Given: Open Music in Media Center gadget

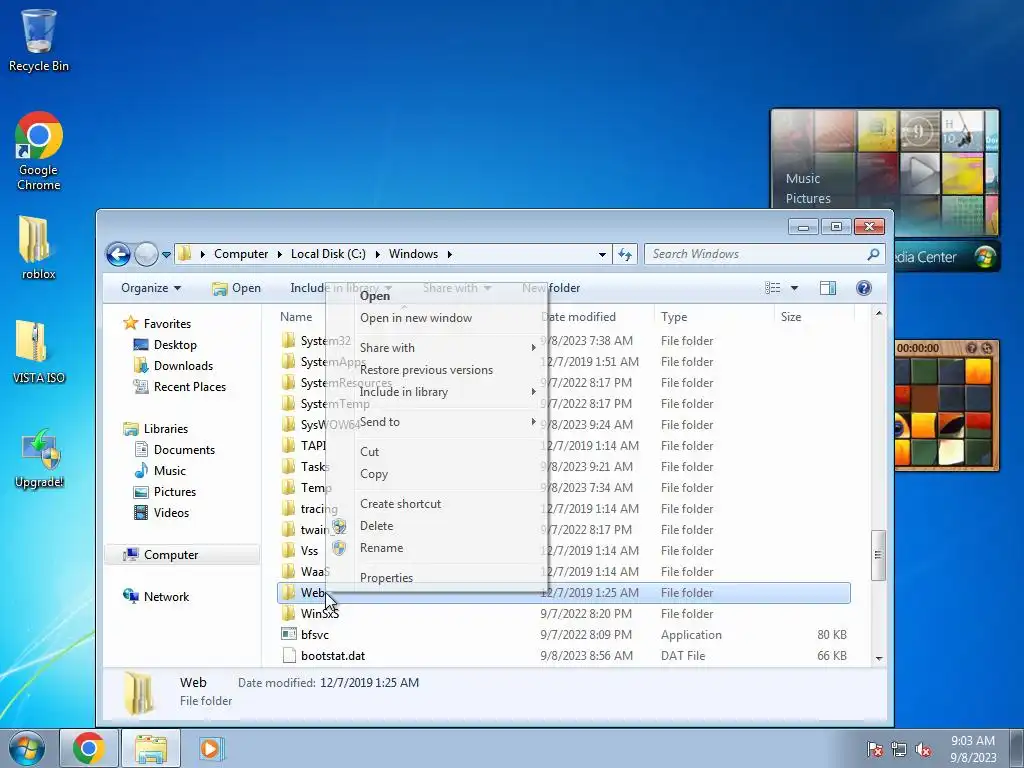Looking at the screenshot, I should coord(803,178).
